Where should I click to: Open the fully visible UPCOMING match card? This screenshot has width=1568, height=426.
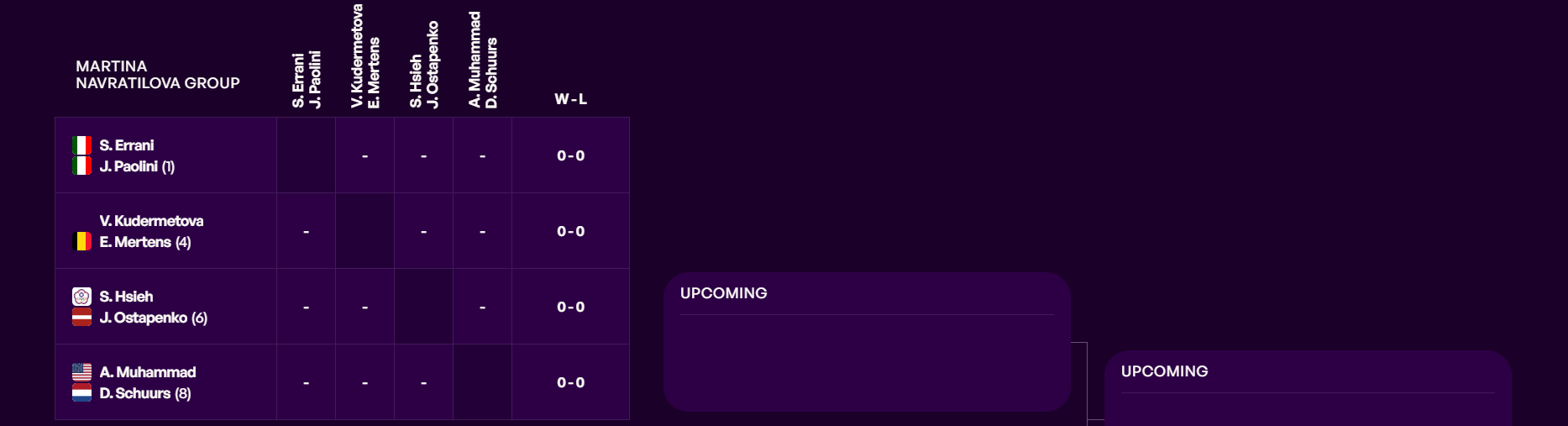(x=866, y=342)
